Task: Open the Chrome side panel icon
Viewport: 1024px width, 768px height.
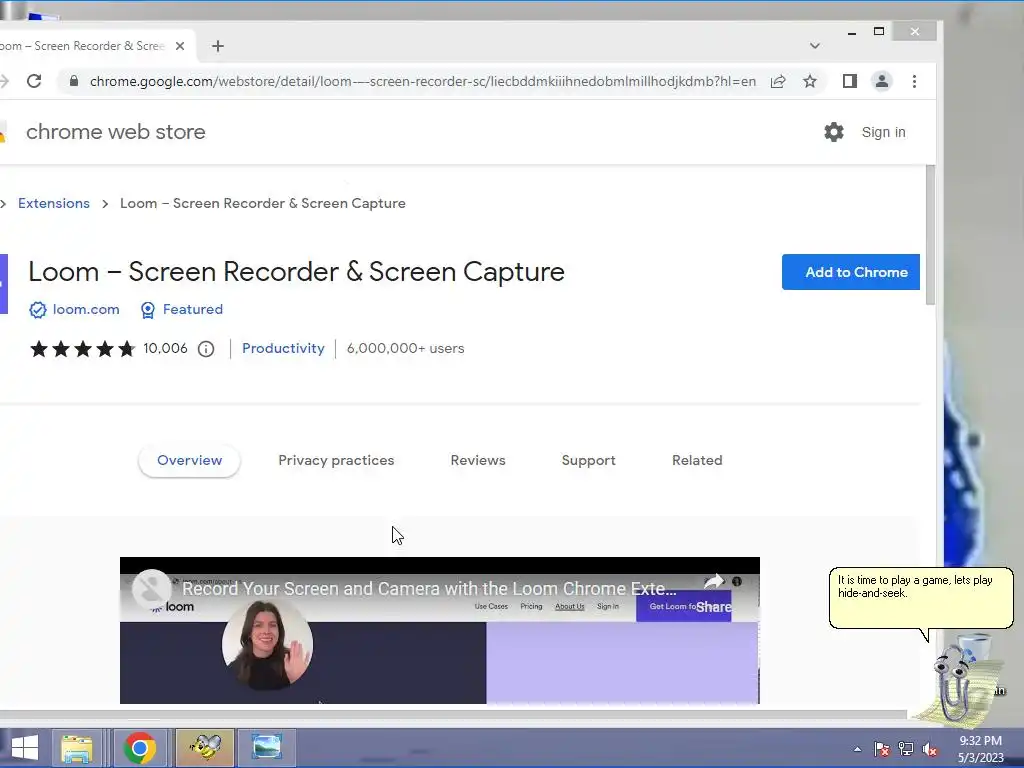Action: (849, 81)
